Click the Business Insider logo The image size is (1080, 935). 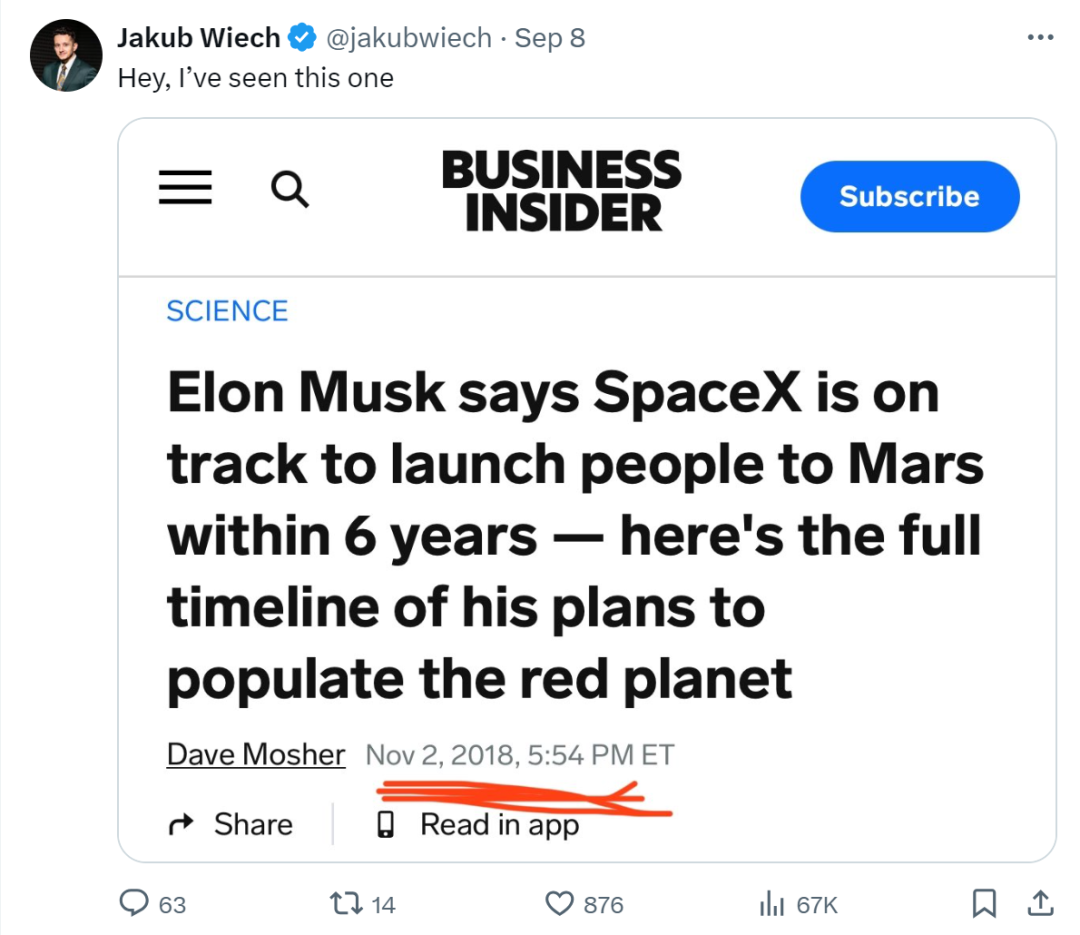[561, 190]
